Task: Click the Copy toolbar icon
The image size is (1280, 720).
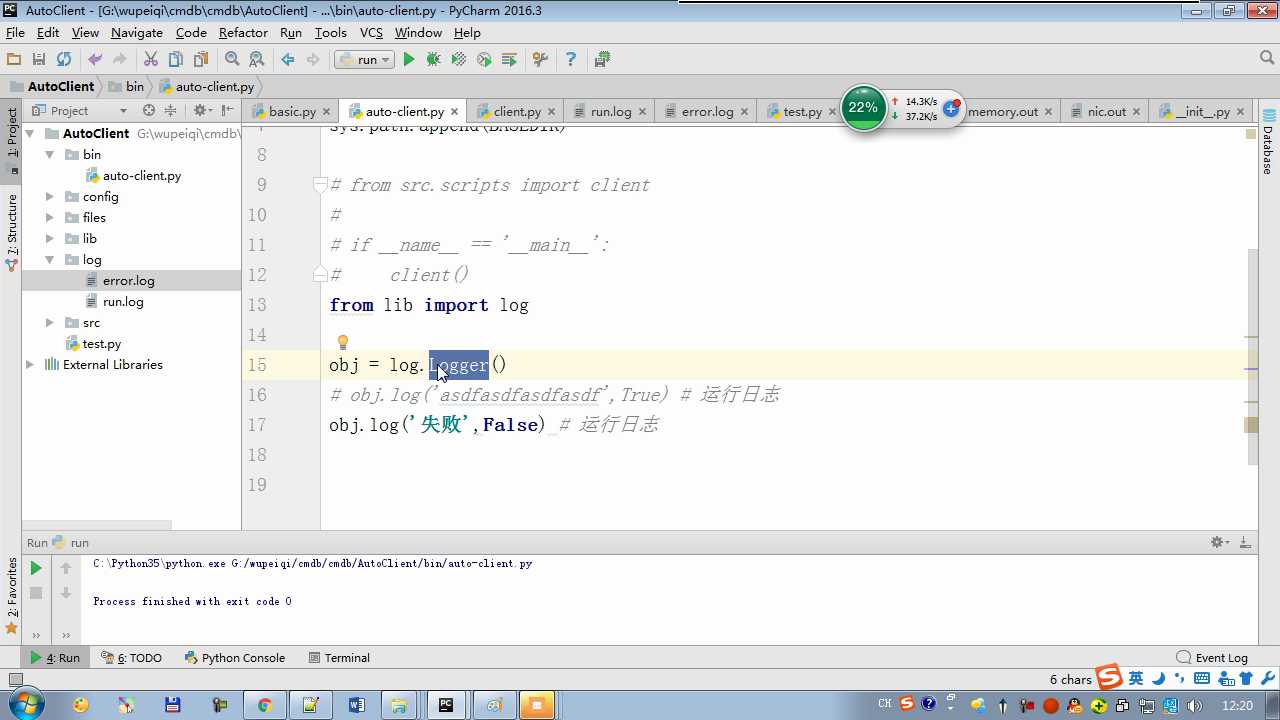Action: pyautogui.click(x=176, y=60)
